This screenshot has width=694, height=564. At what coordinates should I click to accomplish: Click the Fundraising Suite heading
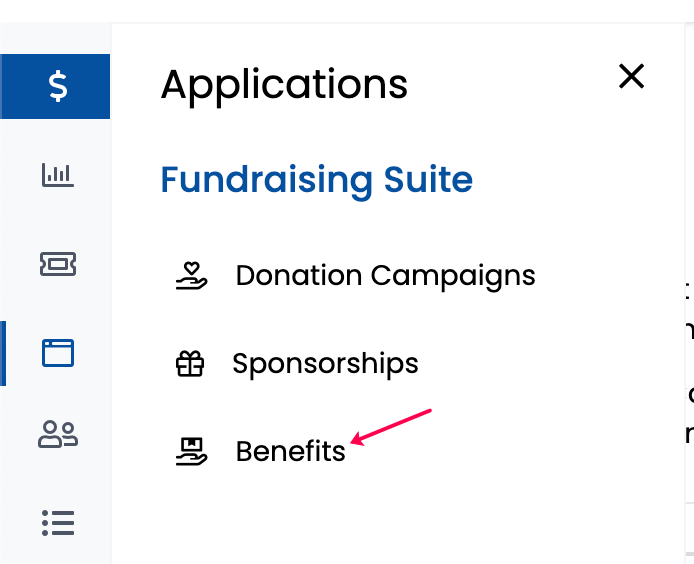316,180
